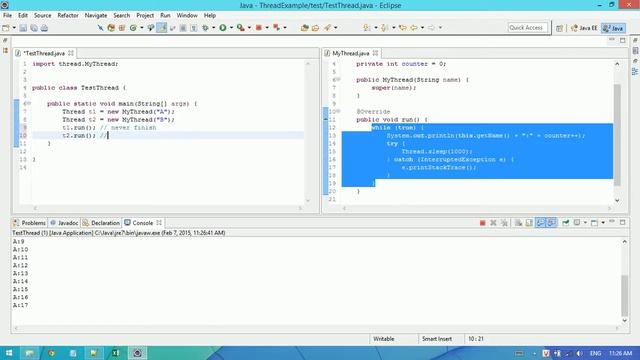Viewport: 640px width, 360px height.
Task: Open the Navigate menu
Action: 96,16
